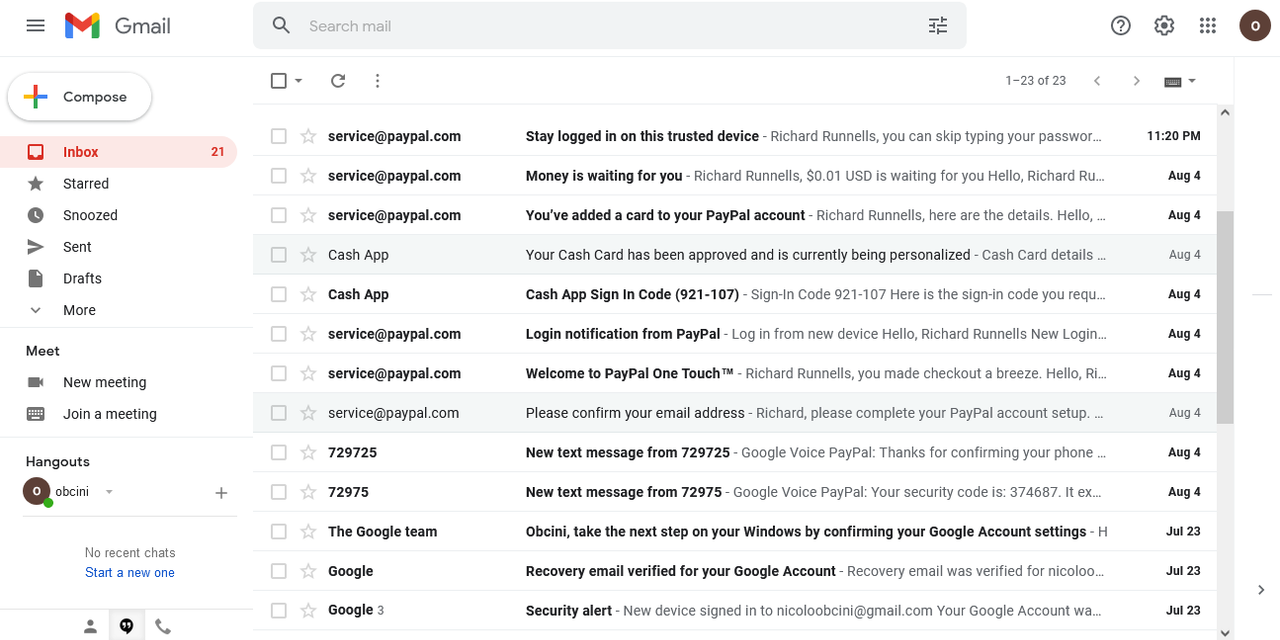This screenshot has height=640, width=1280.
Task: Open input tools dropdown arrow
Action: (x=1191, y=81)
